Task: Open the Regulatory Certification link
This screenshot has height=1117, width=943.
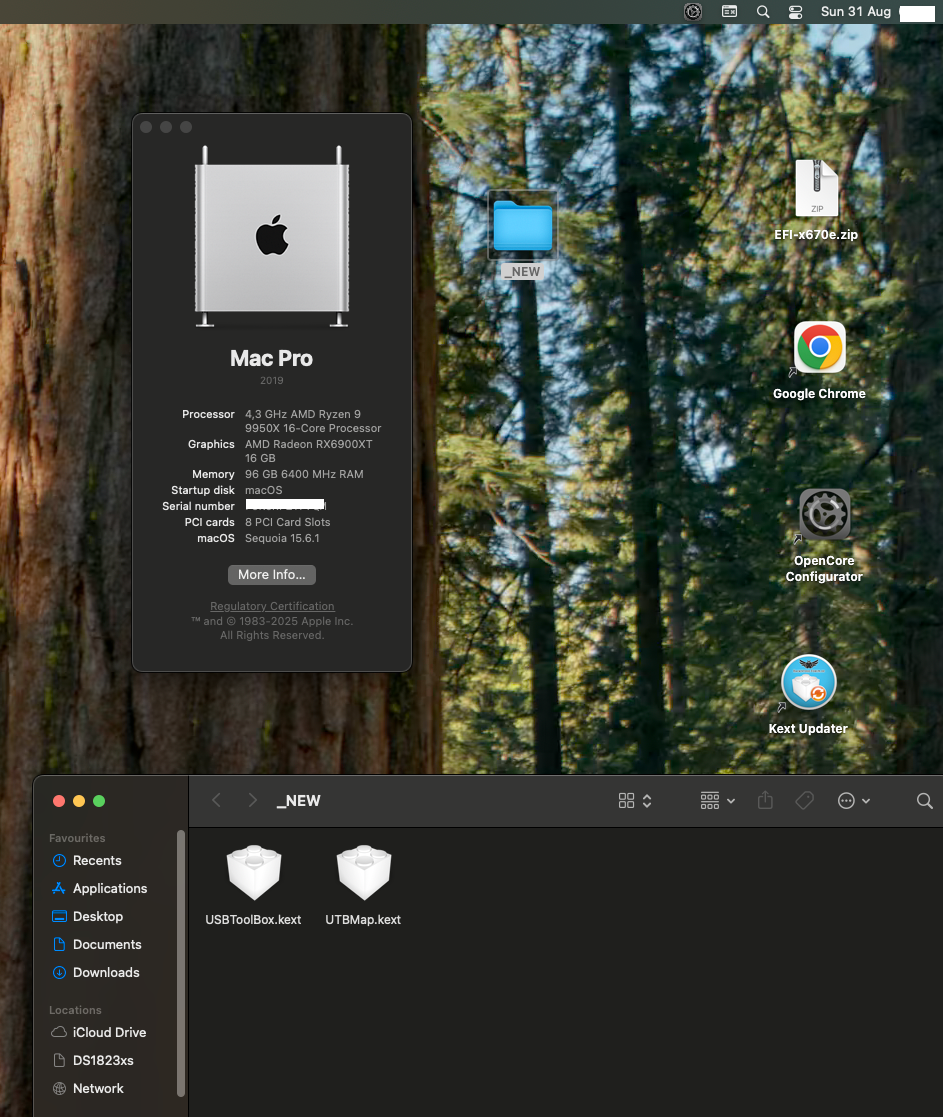Action: (272, 606)
